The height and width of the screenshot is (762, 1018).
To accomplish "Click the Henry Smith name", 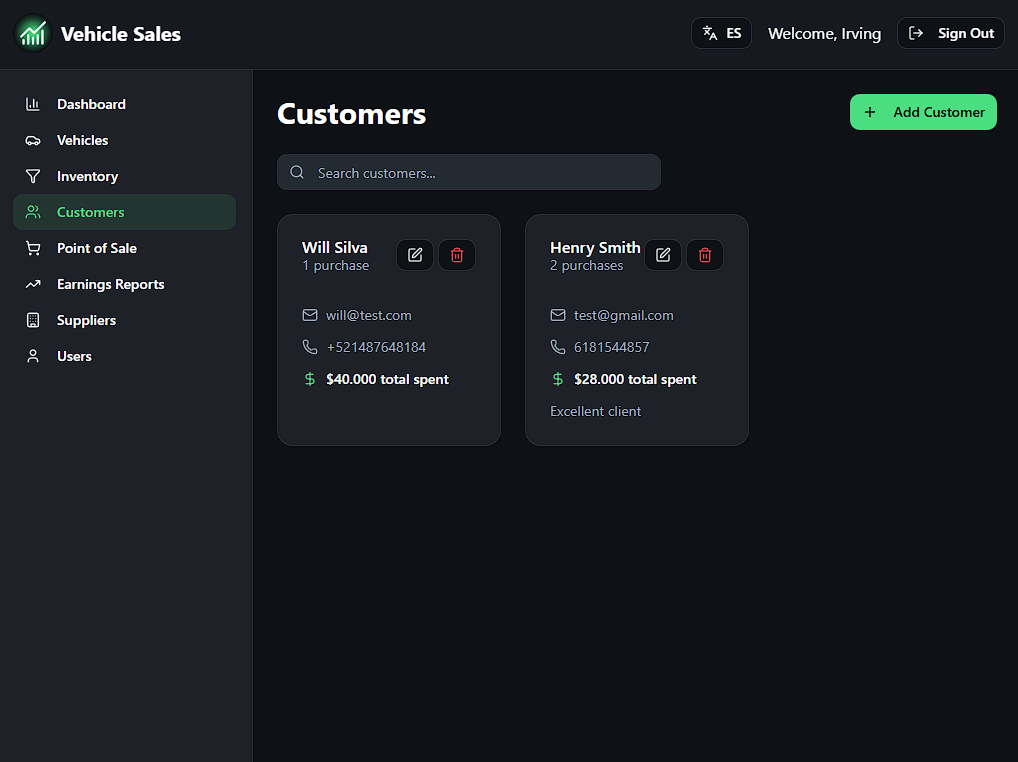I will click(595, 247).
